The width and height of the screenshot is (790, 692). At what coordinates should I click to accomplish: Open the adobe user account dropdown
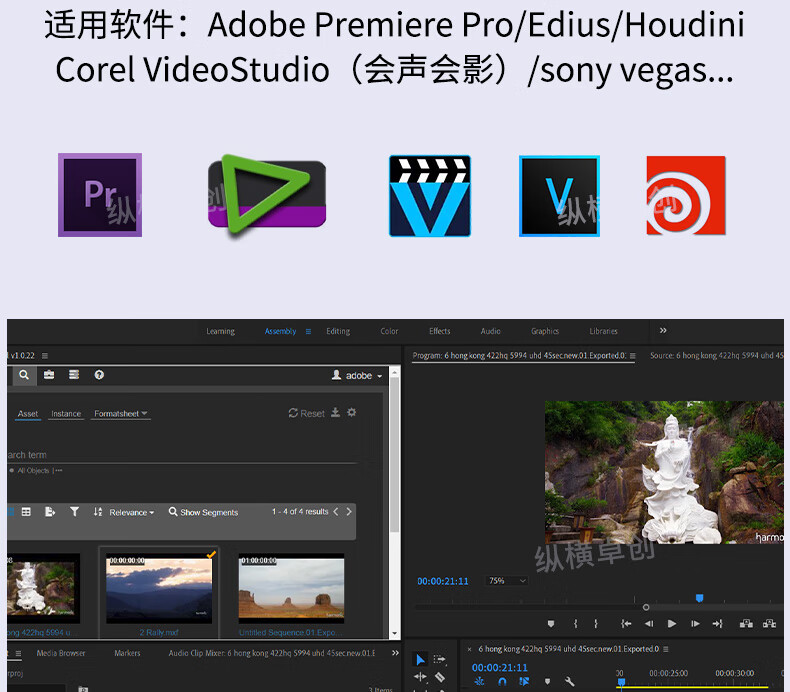click(x=358, y=376)
